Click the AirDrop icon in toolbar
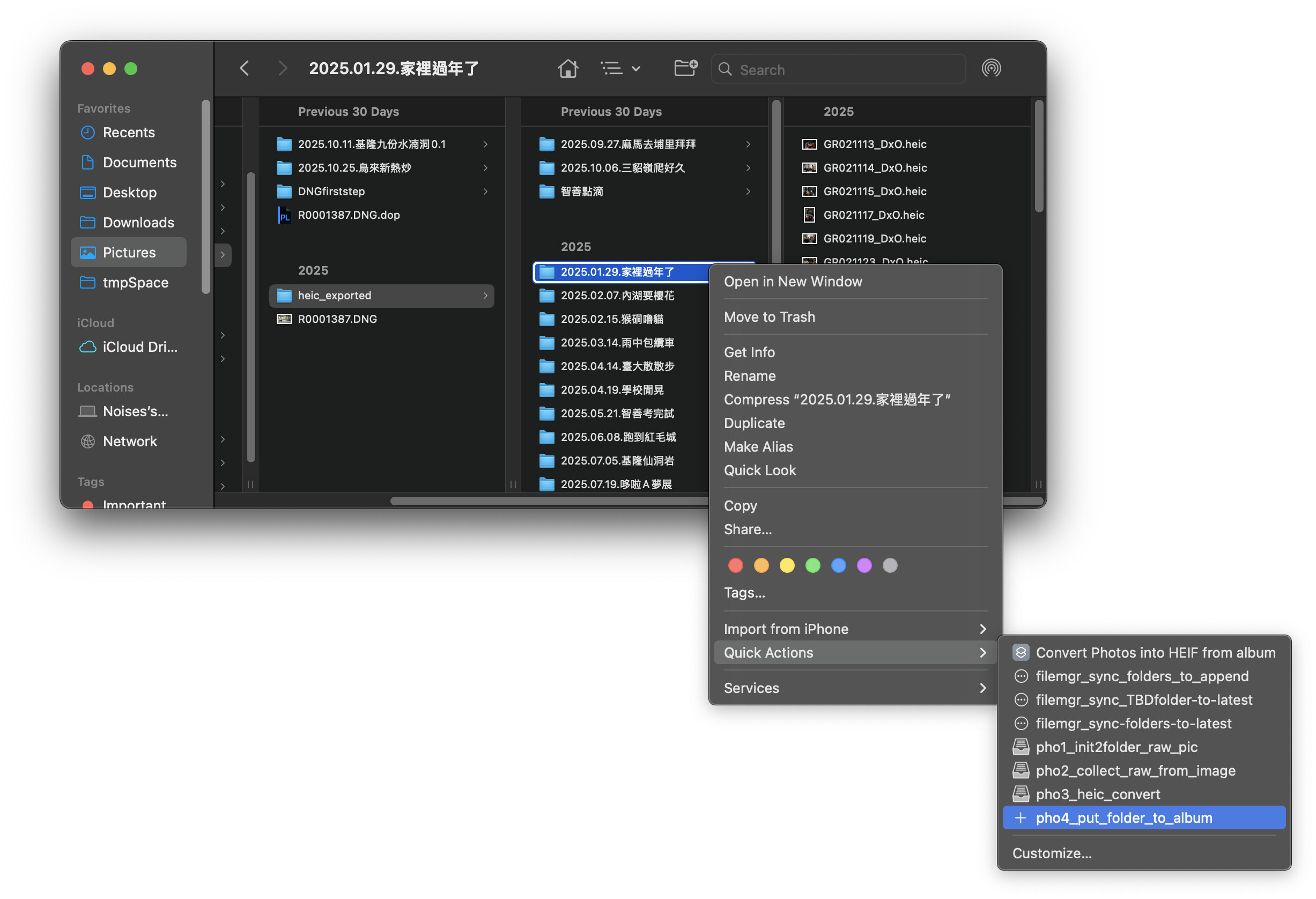This screenshot has height=899, width=1316. pyautogui.click(x=991, y=69)
